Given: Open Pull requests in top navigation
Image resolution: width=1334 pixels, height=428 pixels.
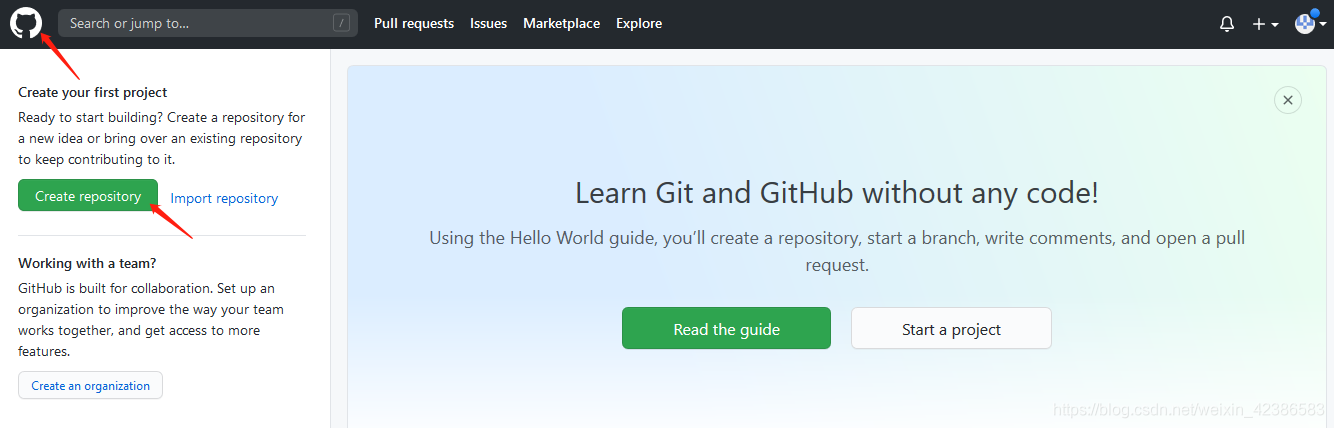Looking at the screenshot, I should [414, 23].
